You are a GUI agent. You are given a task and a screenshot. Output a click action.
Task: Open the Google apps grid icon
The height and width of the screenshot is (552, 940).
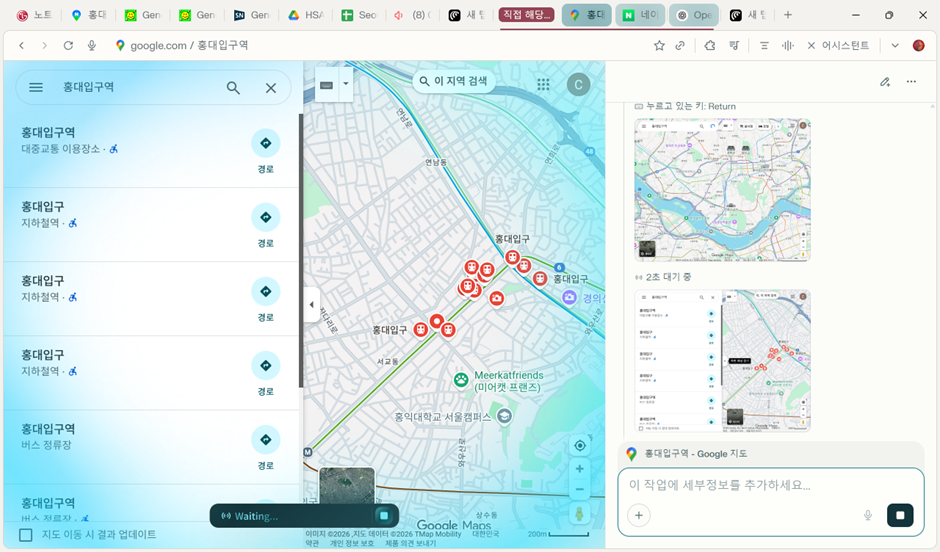[x=543, y=85]
